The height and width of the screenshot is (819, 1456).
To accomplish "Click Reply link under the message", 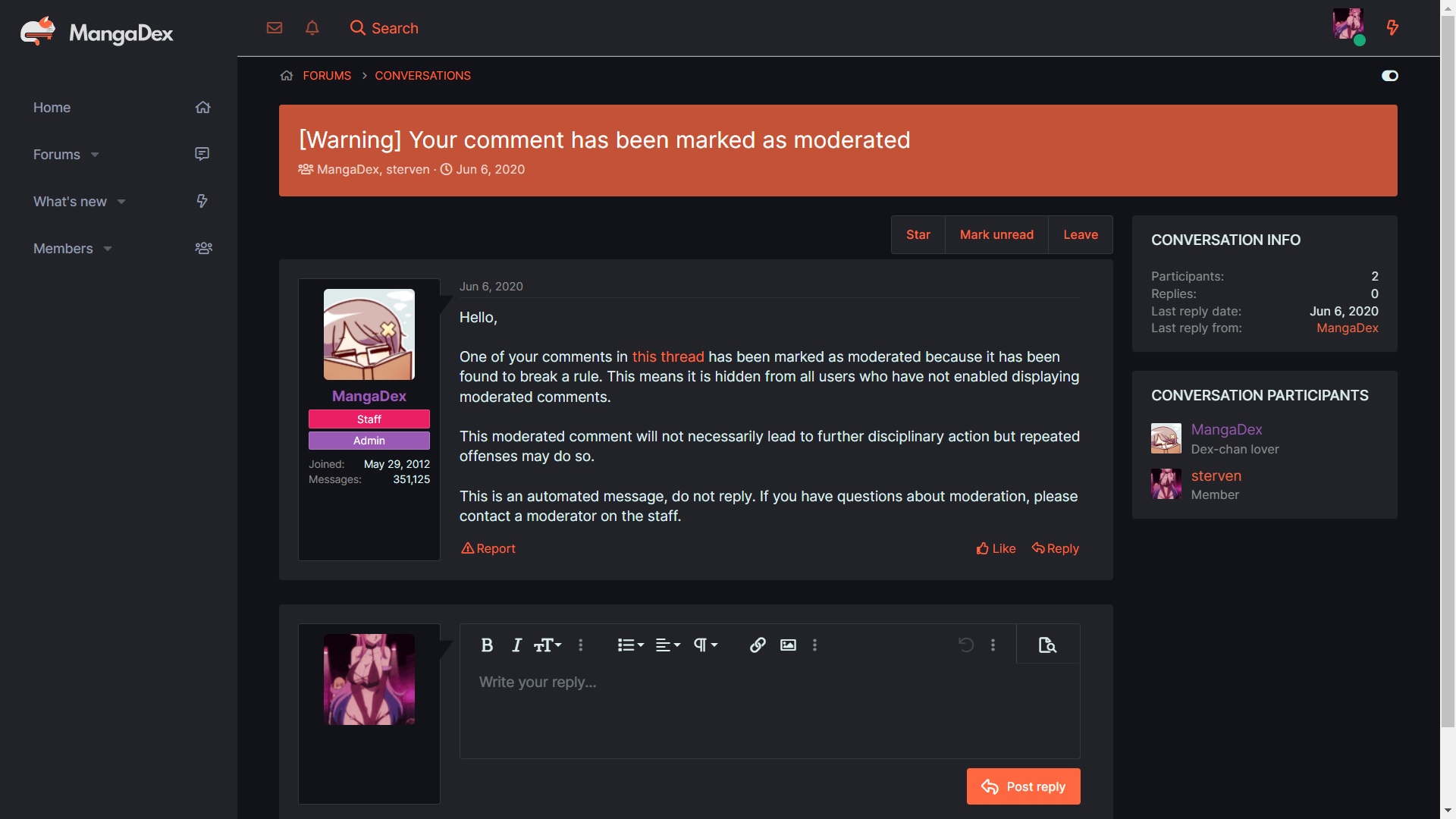I will tap(1055, 548).
